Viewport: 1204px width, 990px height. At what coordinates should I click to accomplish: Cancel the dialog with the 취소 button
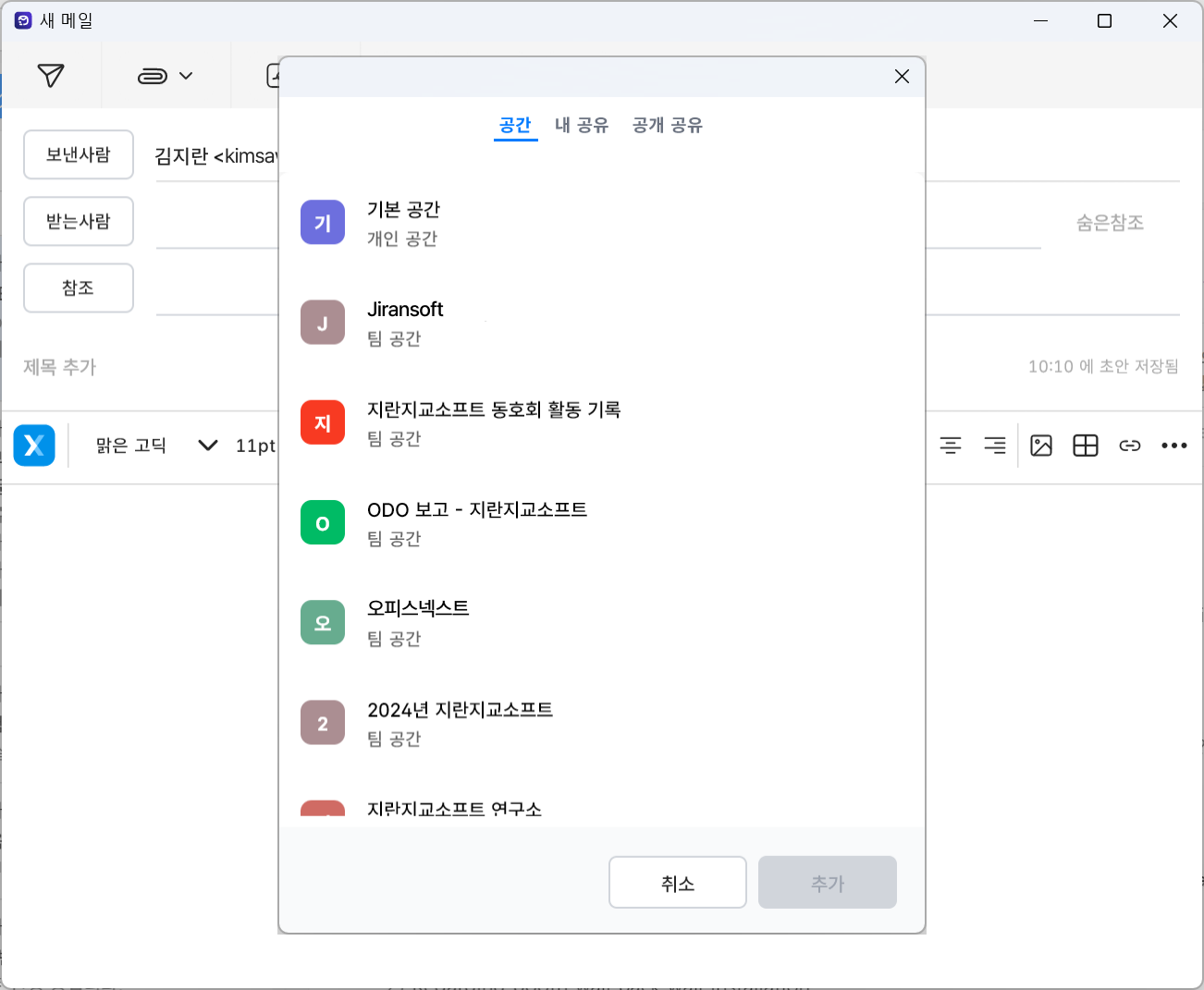(677, 883)
